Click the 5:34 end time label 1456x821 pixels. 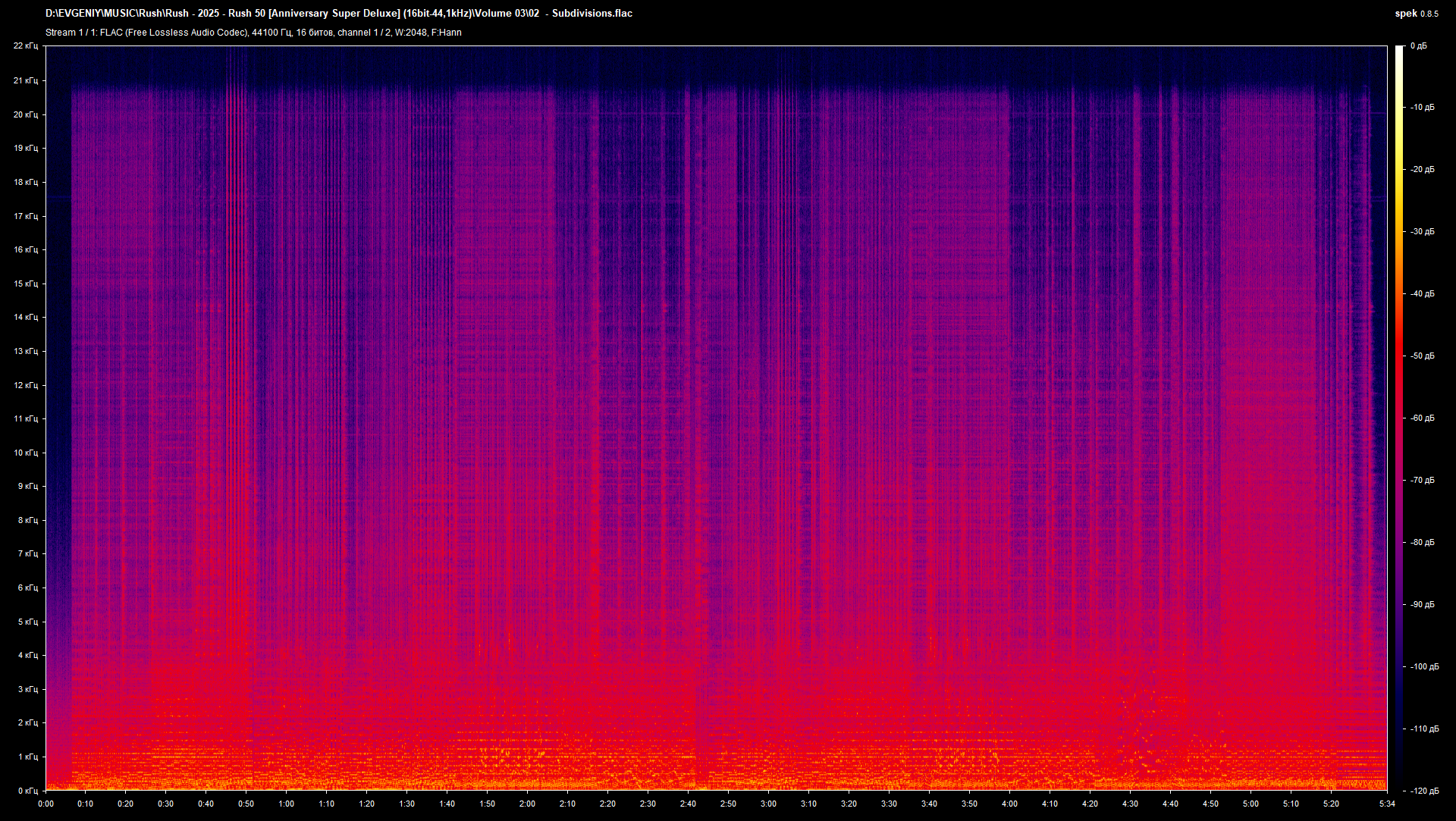[x=1386, y=804]
